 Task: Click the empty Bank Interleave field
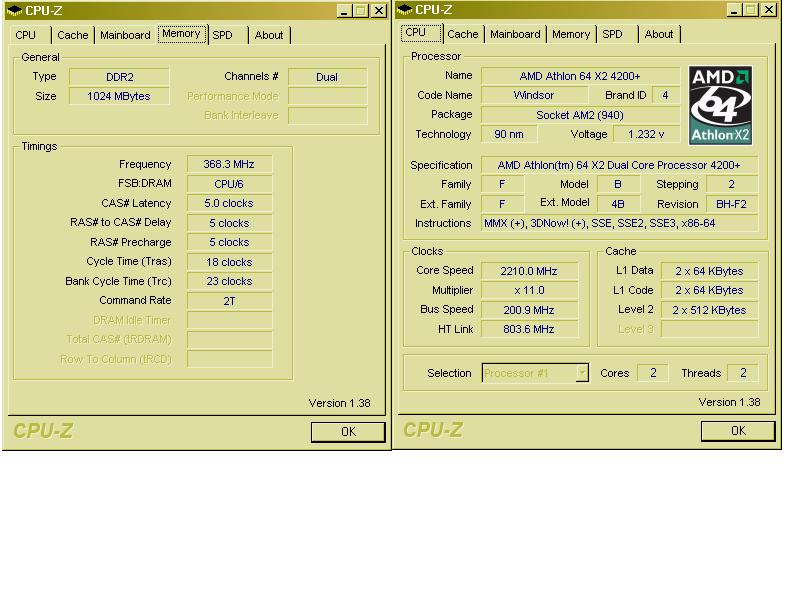click(x=328, y=116)
